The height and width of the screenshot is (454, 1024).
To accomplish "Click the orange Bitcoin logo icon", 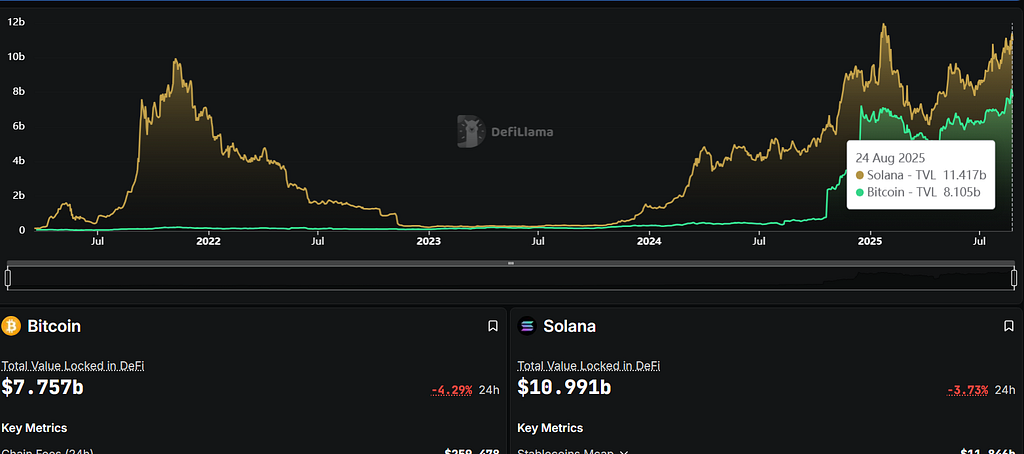I will coord(12,326).
